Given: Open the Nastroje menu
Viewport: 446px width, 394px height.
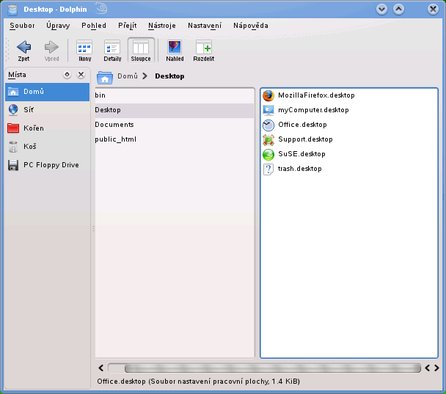Looking at the screenshot, I should [162, 26].
